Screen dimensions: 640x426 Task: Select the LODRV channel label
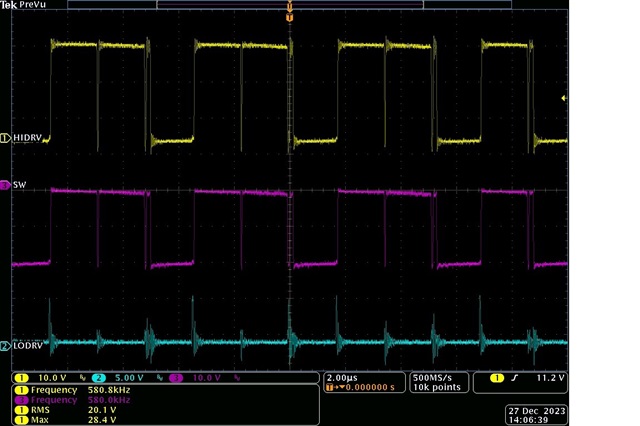click(28, 346)
